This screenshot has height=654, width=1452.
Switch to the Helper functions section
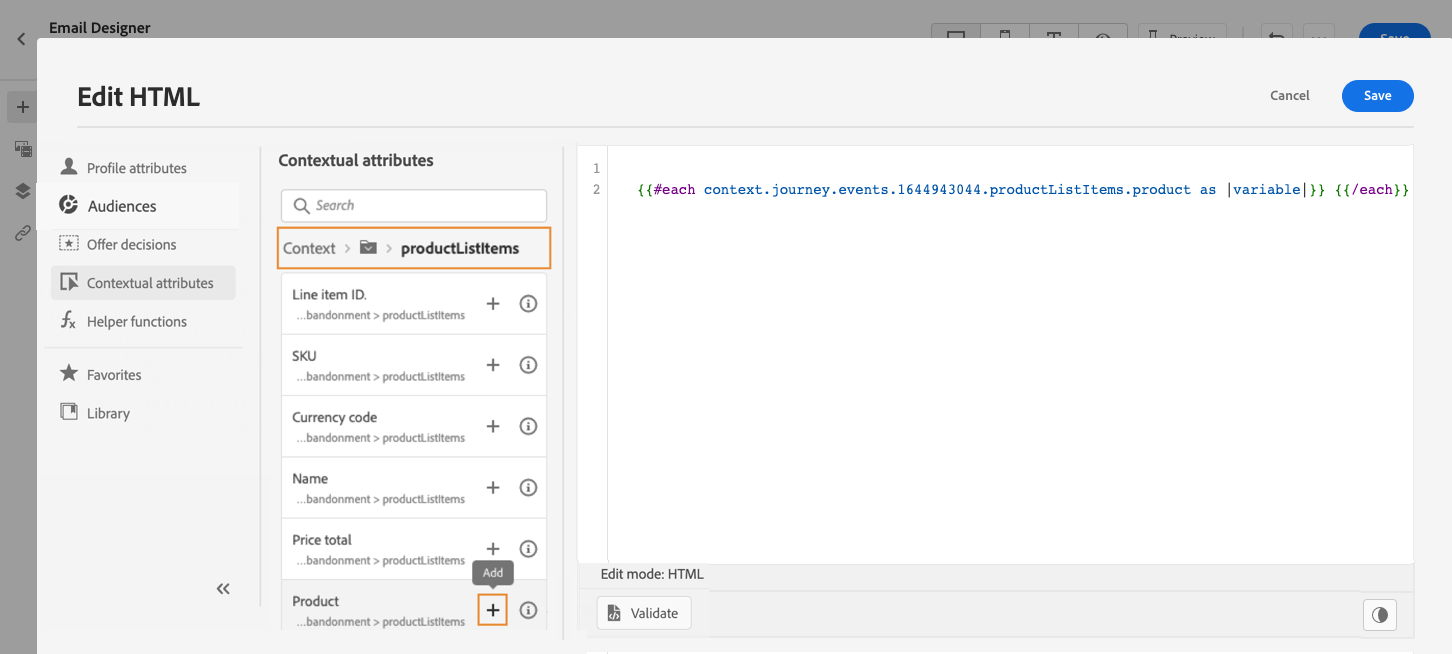click(136, 321)
